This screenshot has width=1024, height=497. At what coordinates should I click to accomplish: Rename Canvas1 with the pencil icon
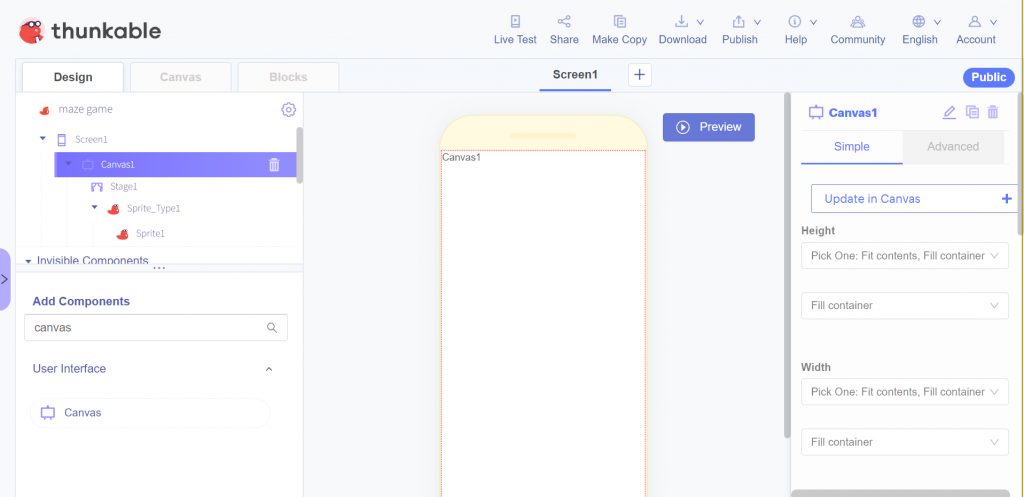point(949,112)
